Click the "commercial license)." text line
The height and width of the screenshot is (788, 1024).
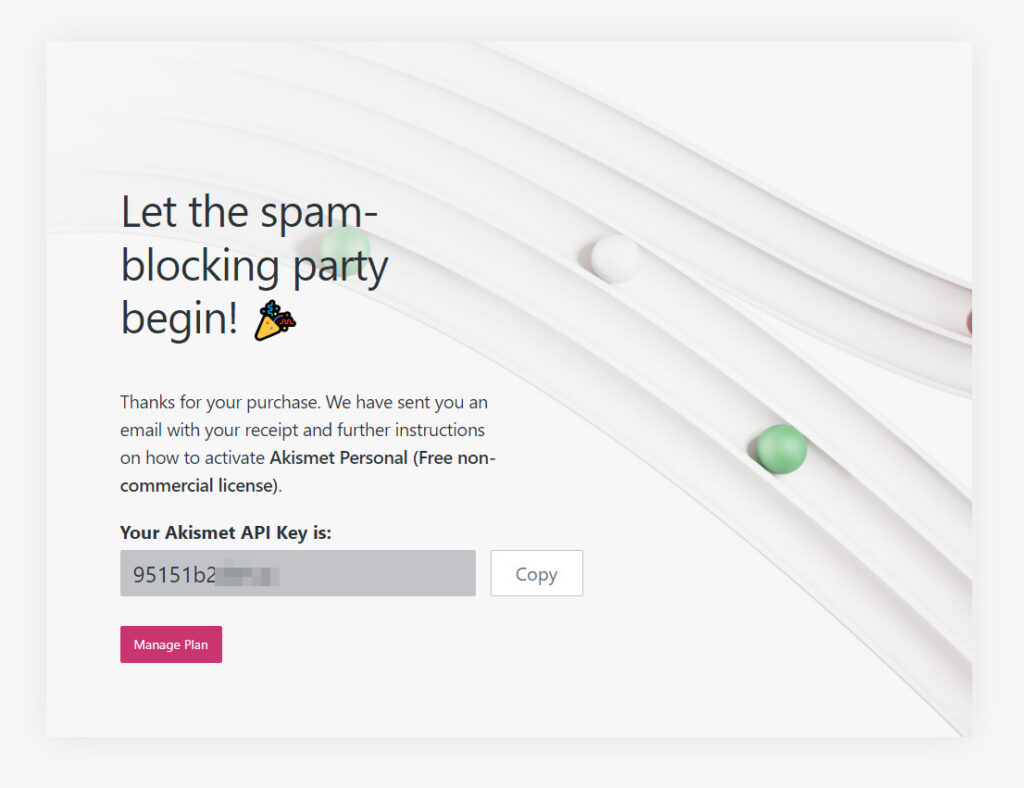[x=201, y=486]
